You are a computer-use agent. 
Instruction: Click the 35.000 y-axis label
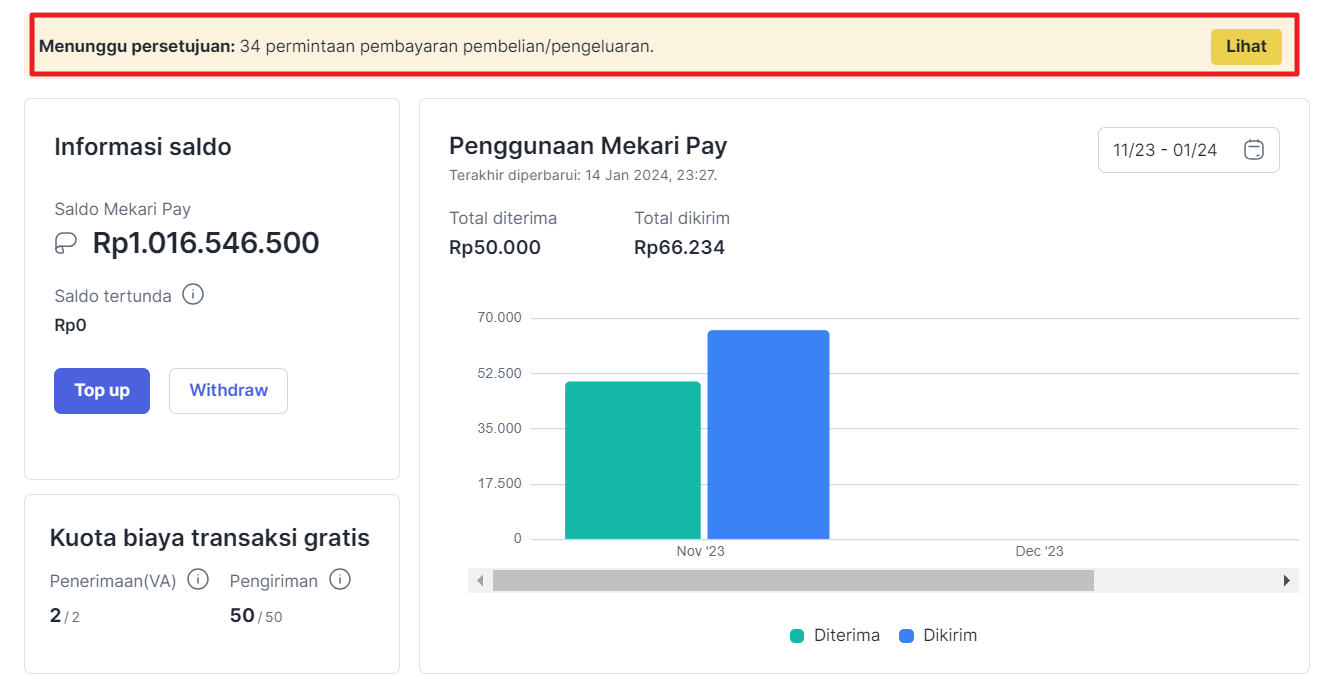[x=500, y=428]
